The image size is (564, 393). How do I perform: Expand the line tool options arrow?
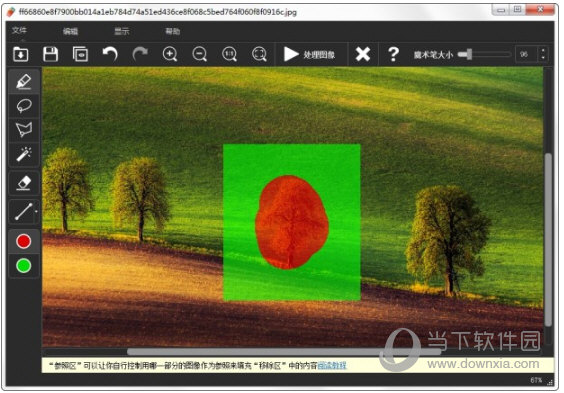[36, 211]
